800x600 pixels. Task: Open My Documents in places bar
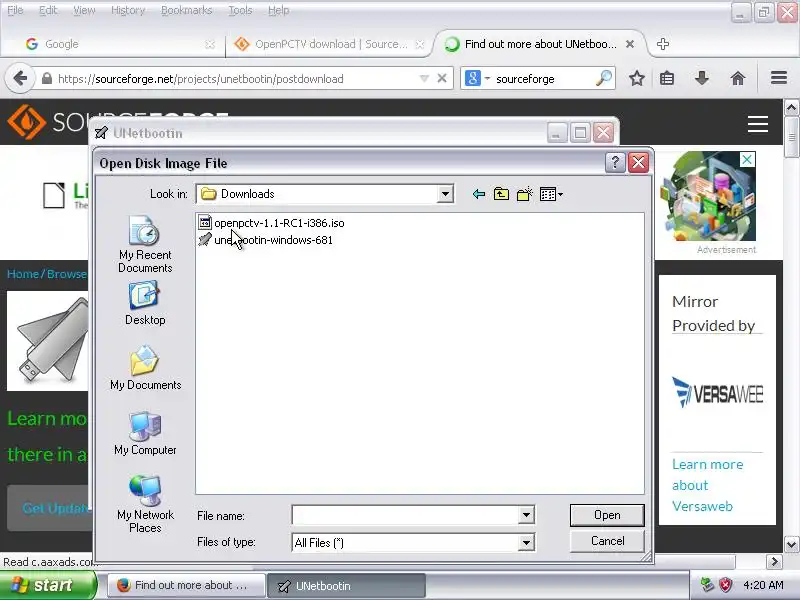145,368
